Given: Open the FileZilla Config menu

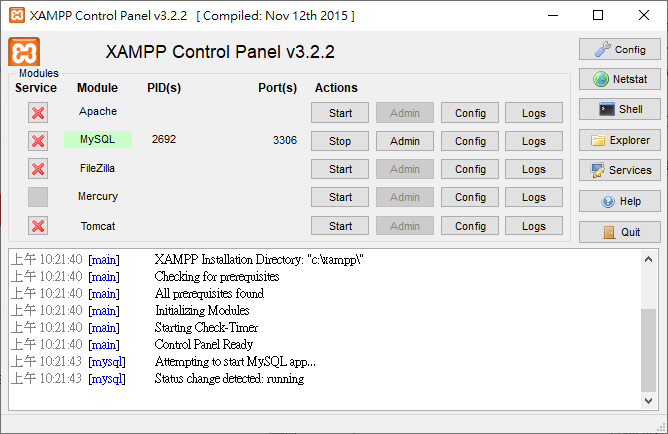Looking at the screenshot, I should tap(470, 169).
